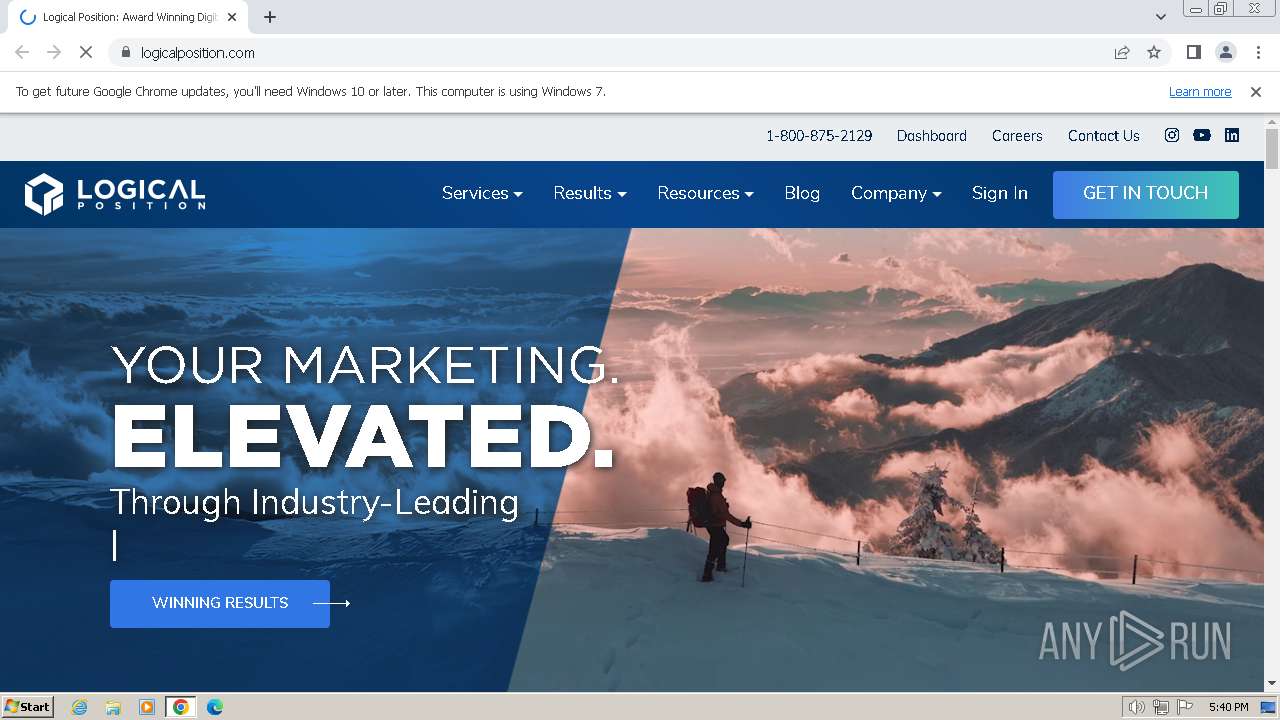1280x720 pixels.
Task: Share this page icon in address bar
Action: point(1122,52)
